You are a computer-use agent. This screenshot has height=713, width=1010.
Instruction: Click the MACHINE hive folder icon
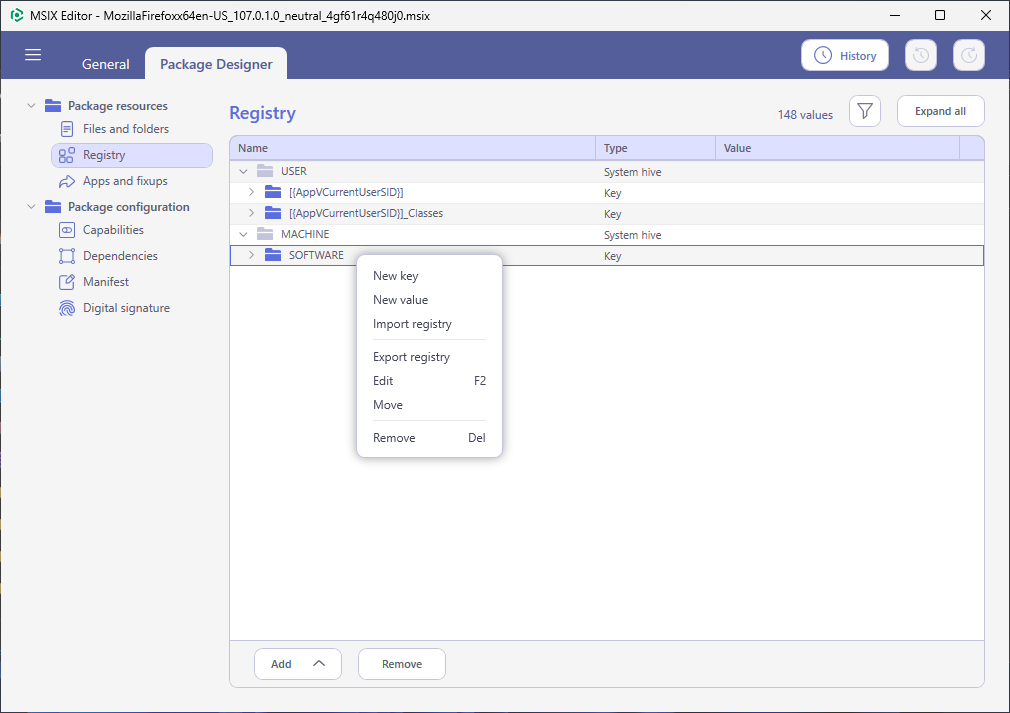pos(265,234)
